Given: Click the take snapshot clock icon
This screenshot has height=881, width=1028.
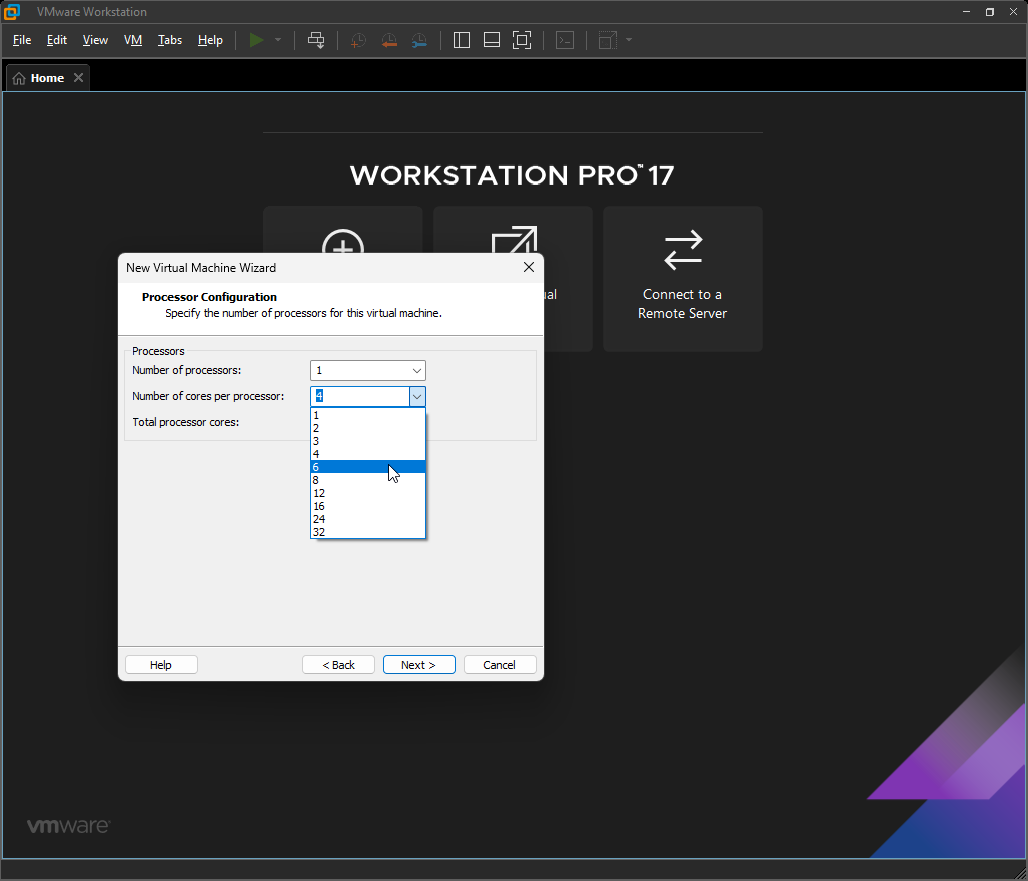Looking at the screenshot, I should (x=358, y=40).
